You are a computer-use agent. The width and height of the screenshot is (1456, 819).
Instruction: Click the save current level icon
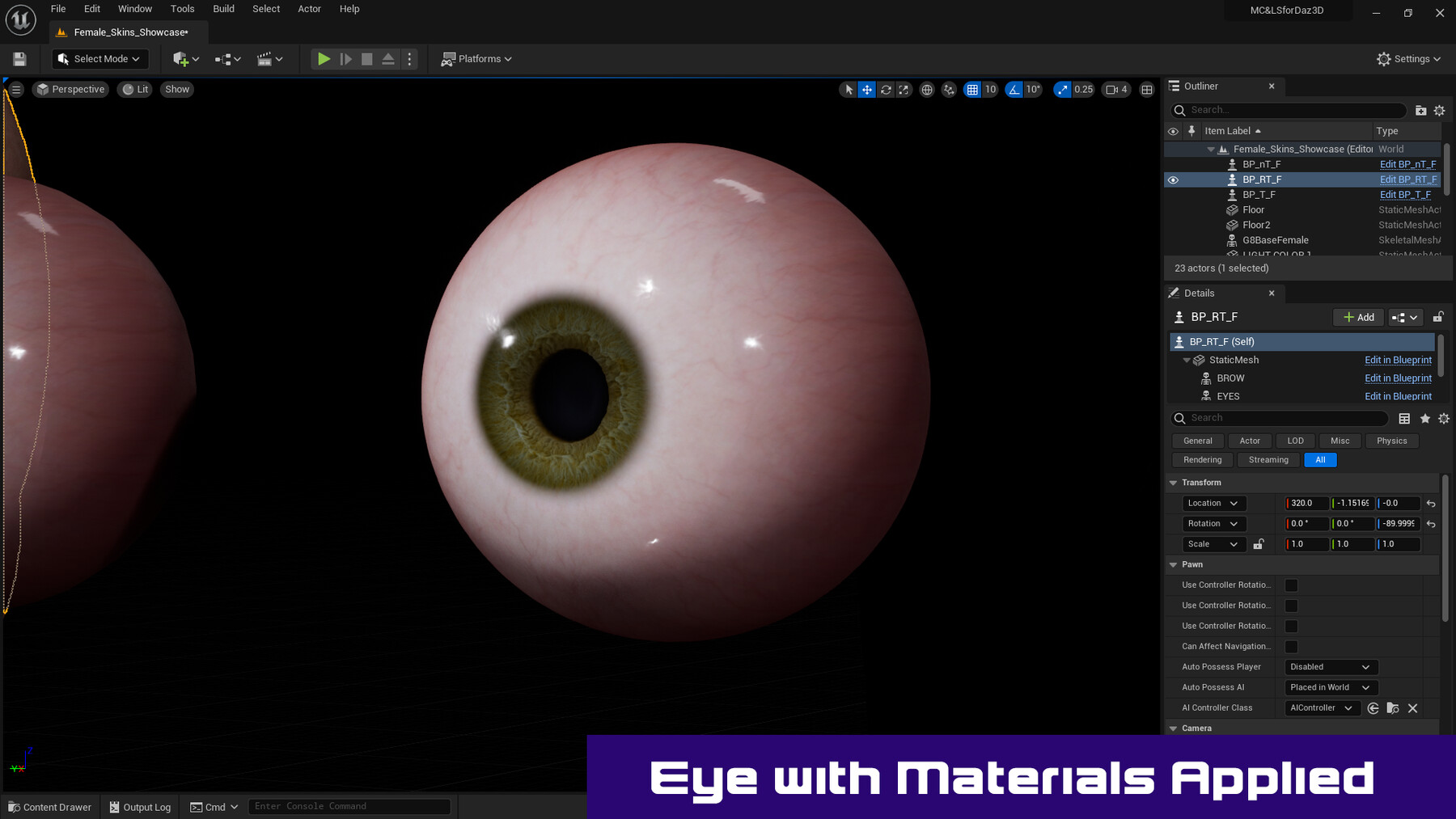pos(19,58)
